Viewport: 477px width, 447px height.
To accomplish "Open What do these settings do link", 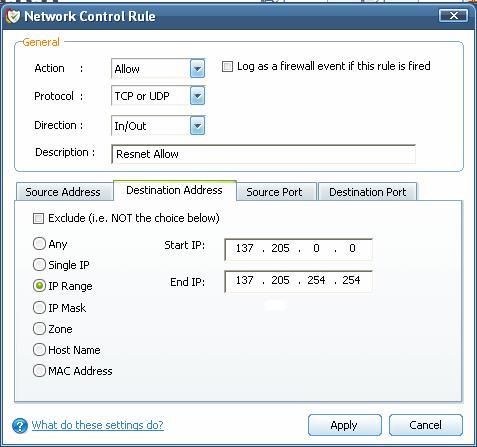I will [97, 425].
